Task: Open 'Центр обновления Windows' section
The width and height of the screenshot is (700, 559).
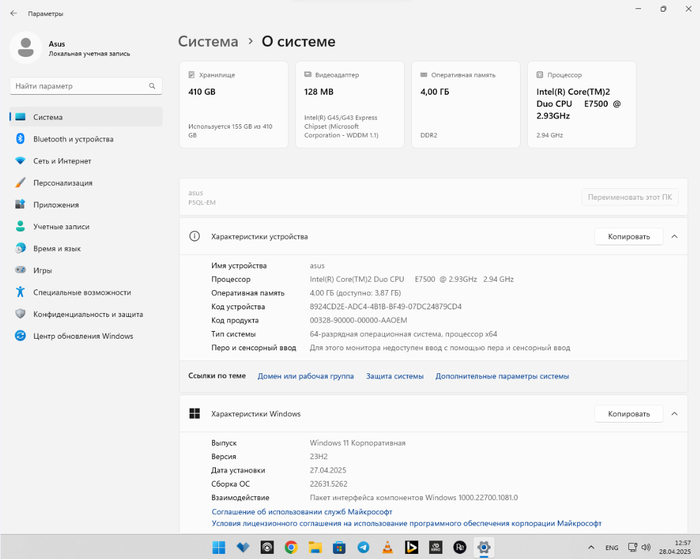Action: 86,336
